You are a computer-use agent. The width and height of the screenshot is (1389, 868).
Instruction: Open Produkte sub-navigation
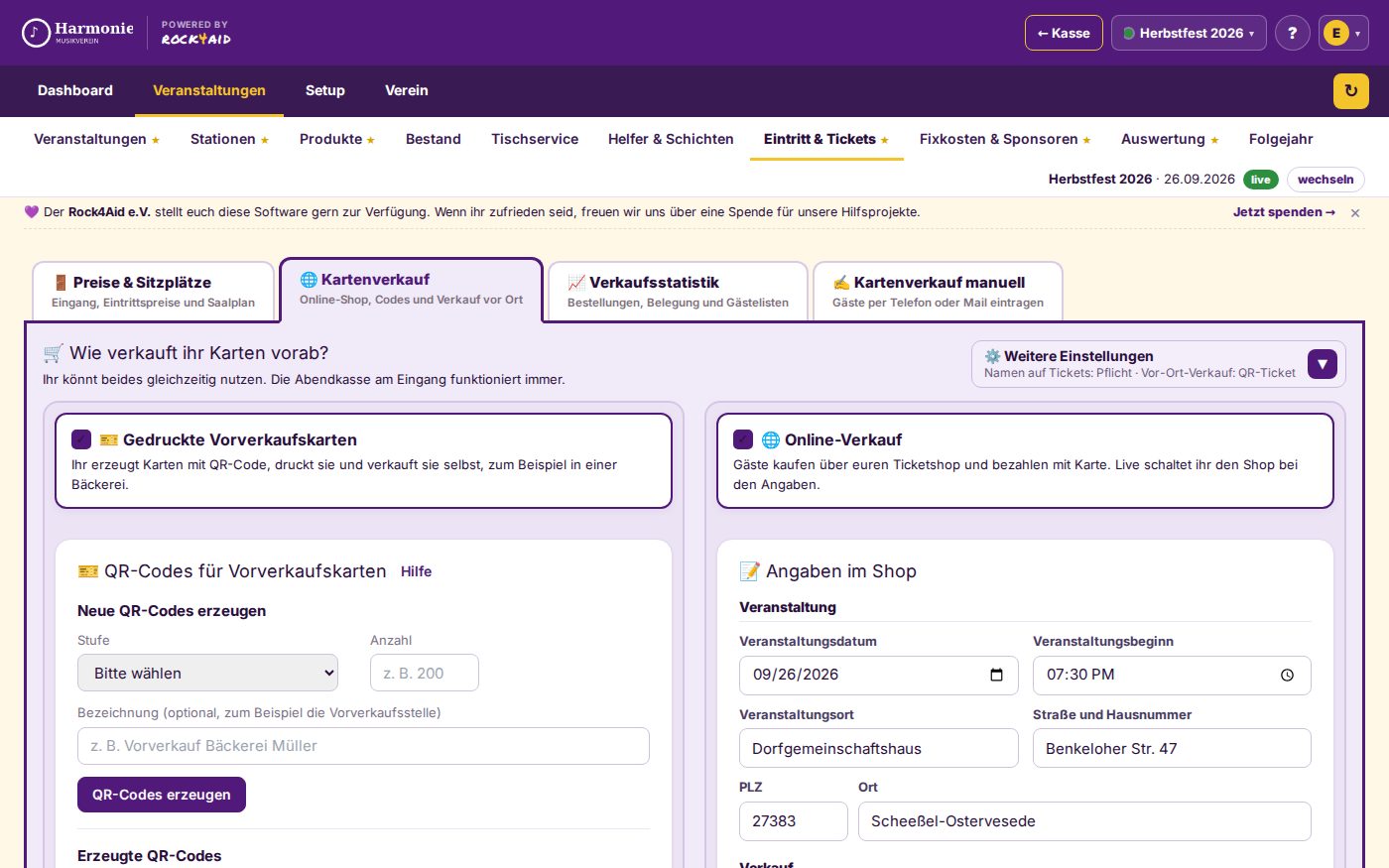click(337, 139)
